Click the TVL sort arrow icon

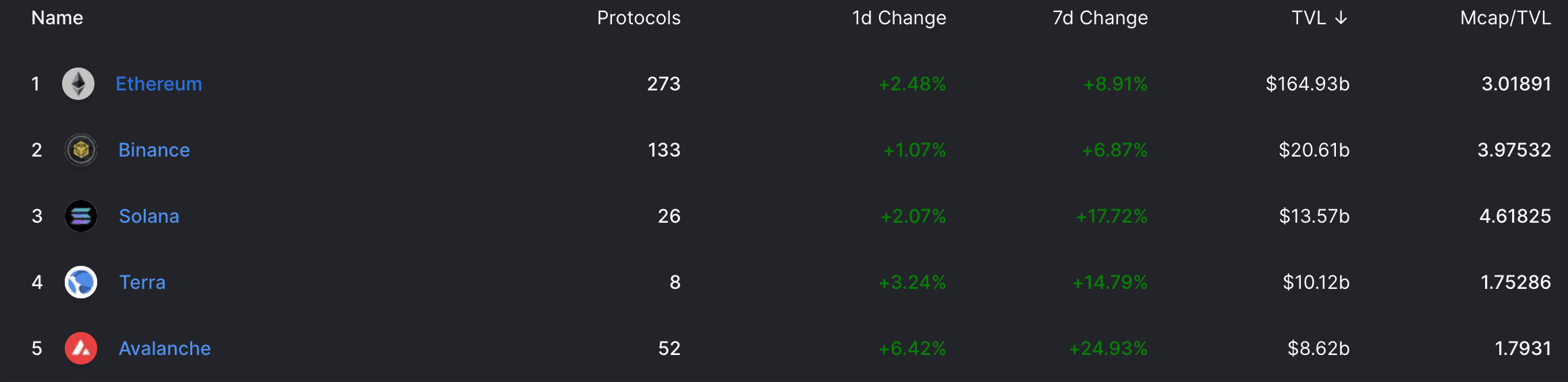point(1341,18)
